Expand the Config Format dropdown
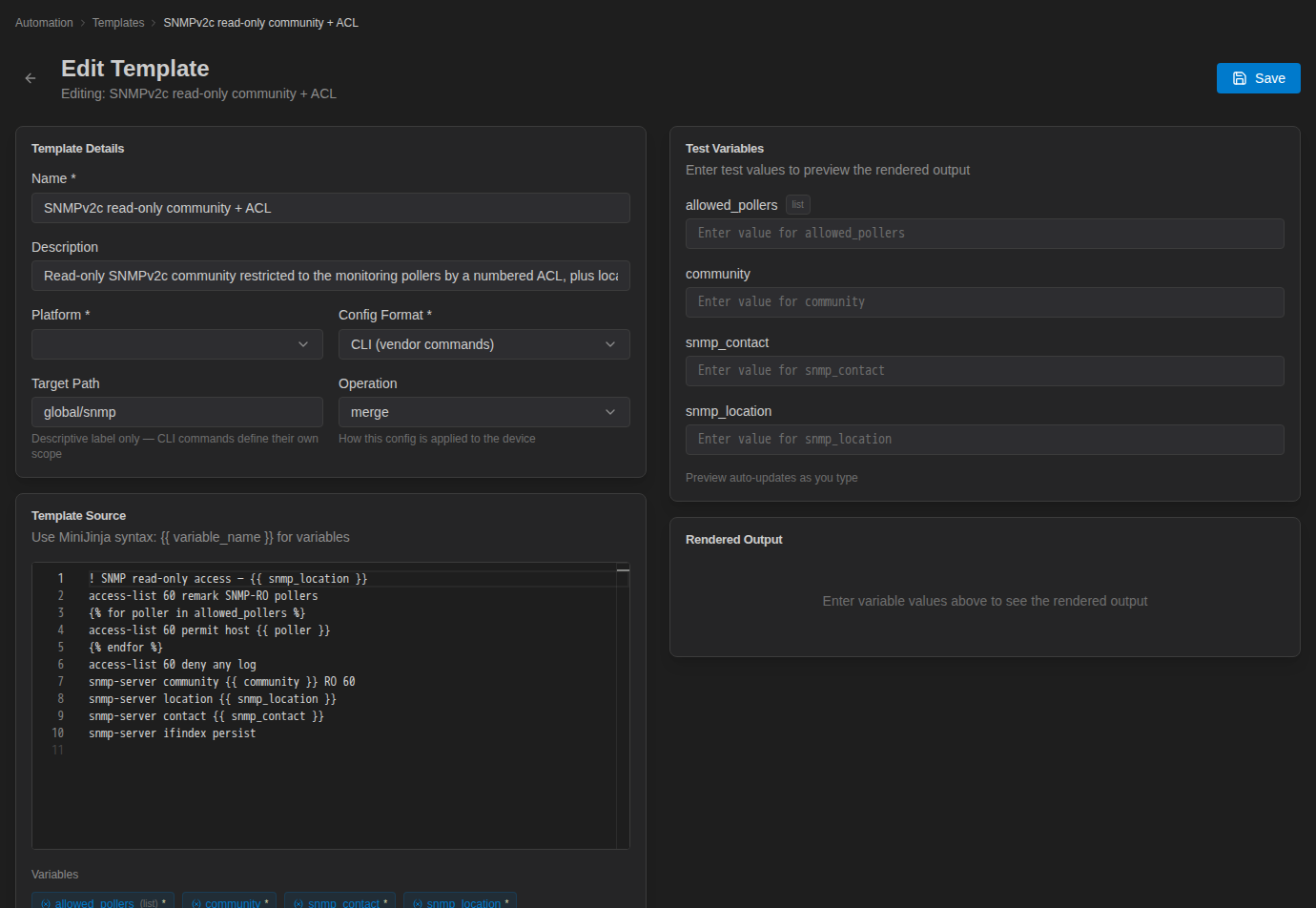The image size is (1316, 908). pos(484,344)
